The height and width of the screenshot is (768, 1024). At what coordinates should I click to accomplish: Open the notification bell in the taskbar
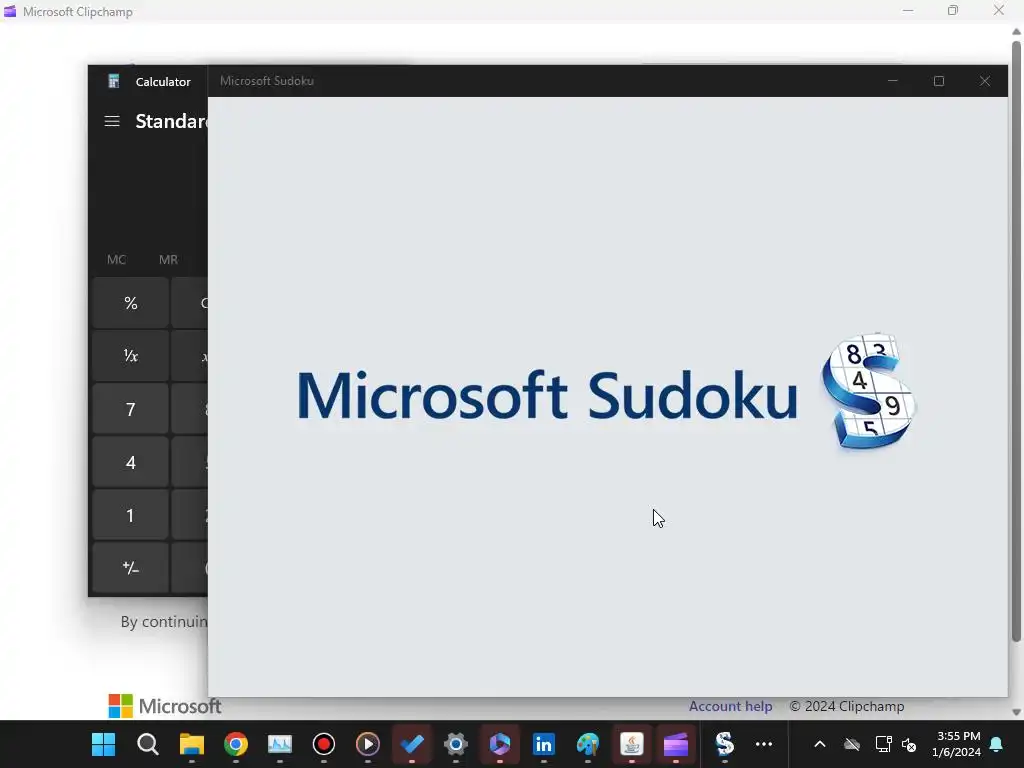(997, 744)
